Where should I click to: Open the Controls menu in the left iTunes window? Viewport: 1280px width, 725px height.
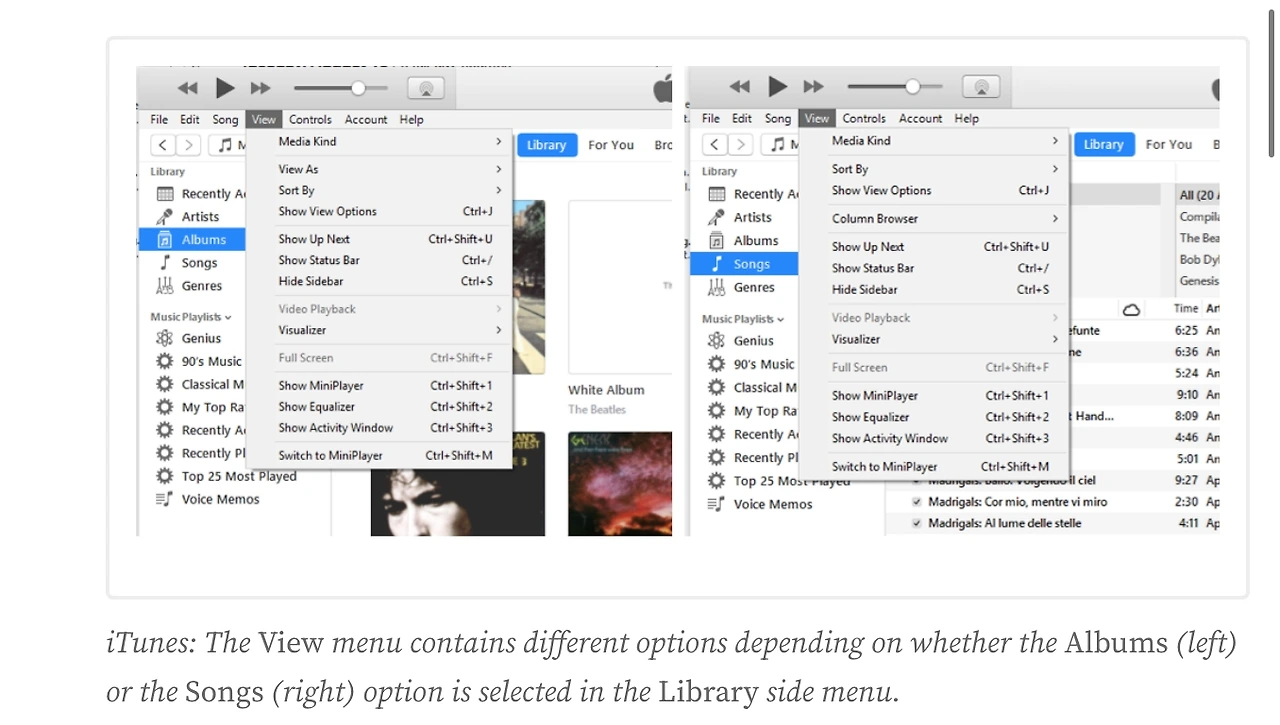pos(310,119)
